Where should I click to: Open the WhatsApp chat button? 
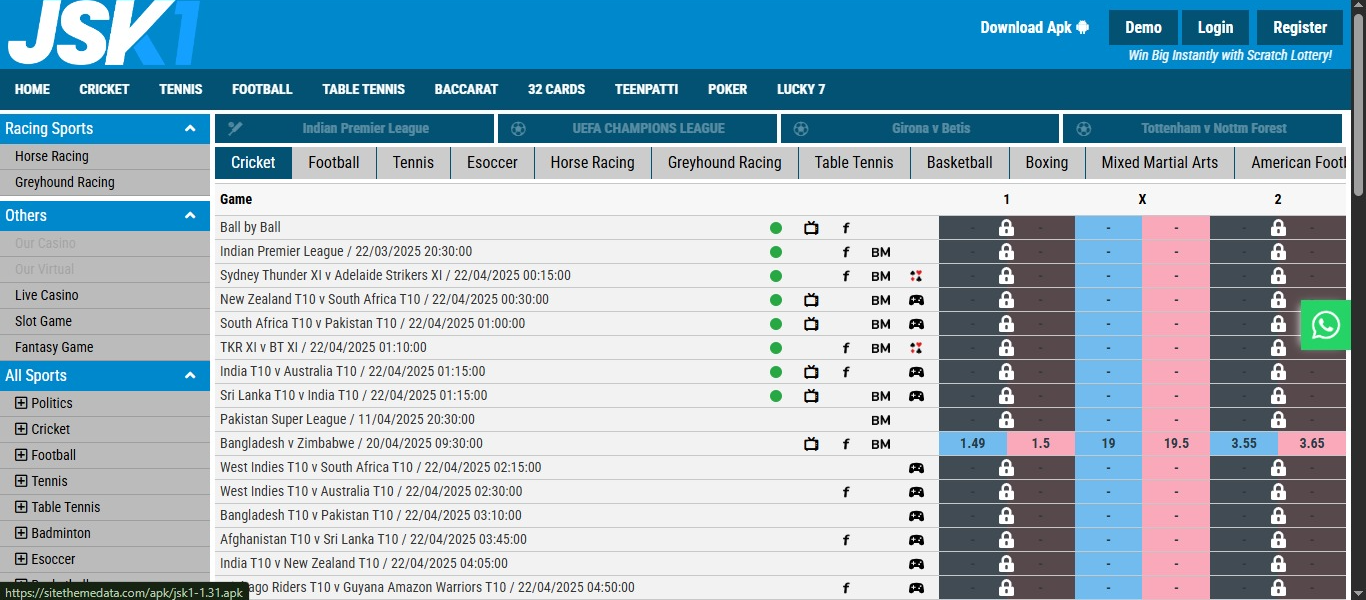[1325, 325]
